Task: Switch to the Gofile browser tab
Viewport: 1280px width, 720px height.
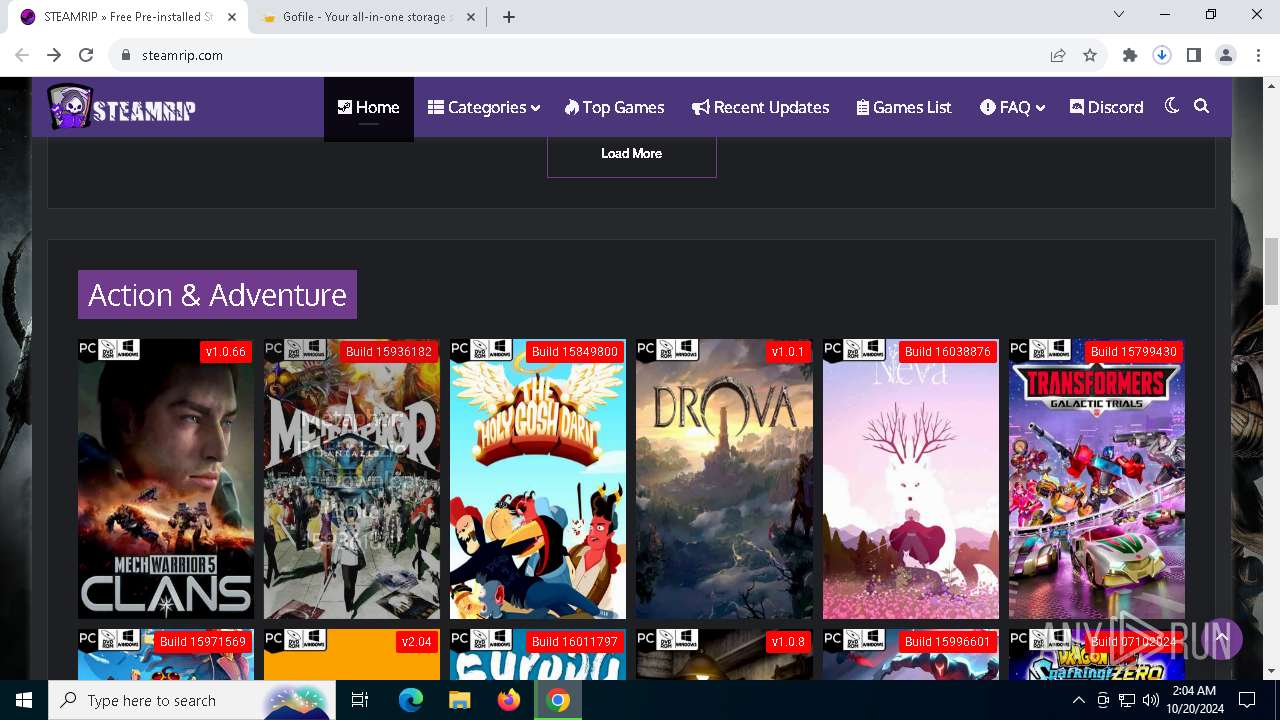Action: (x=366, y=17)
